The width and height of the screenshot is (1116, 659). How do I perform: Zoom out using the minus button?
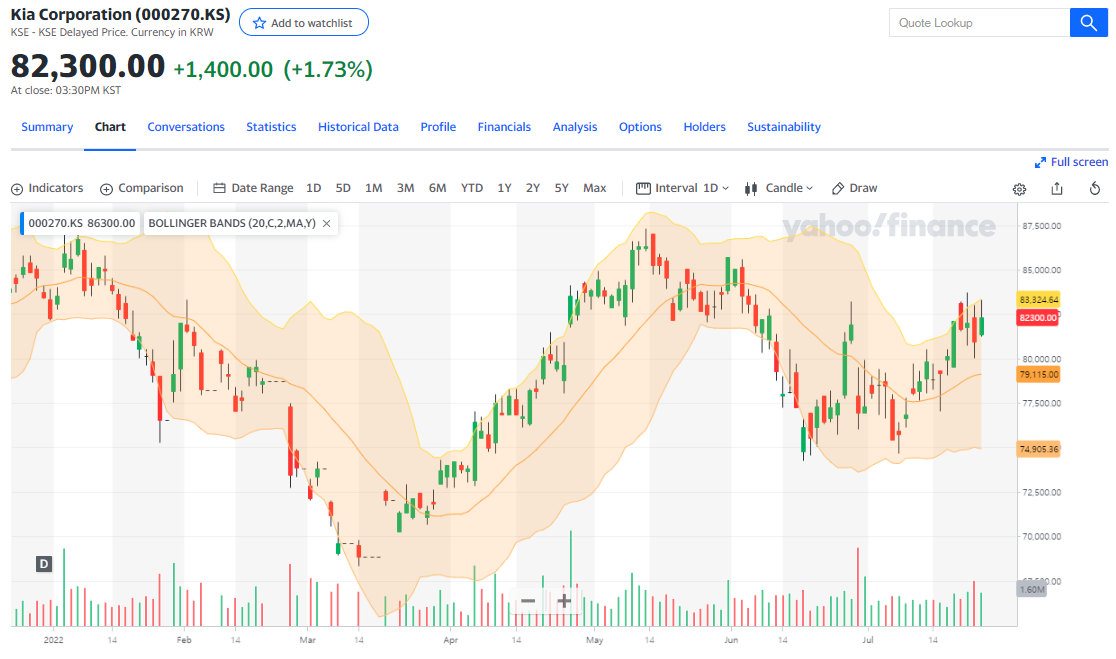pyautogui.click(x=527, y=601)
